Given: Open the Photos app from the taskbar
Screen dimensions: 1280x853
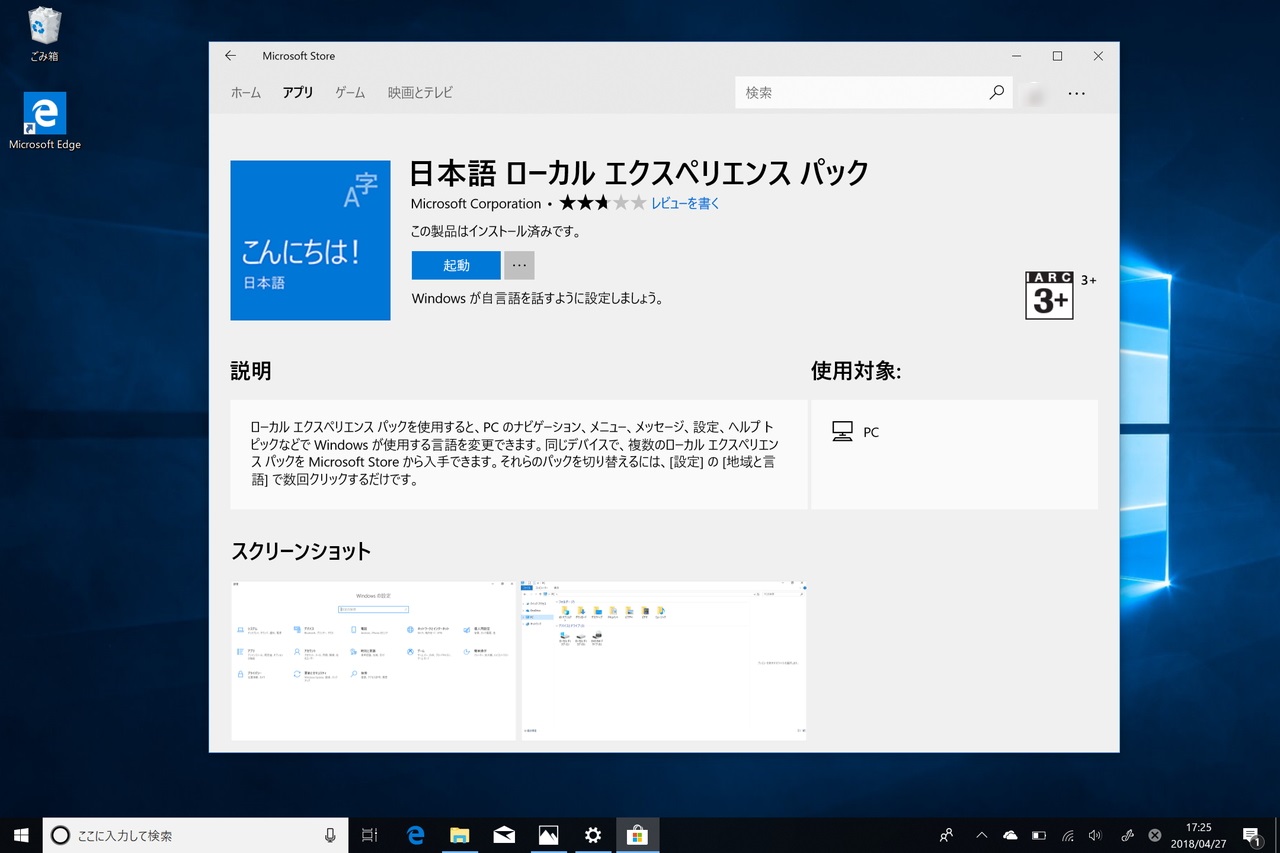Looking at the screenshot, I should [548, 835].
